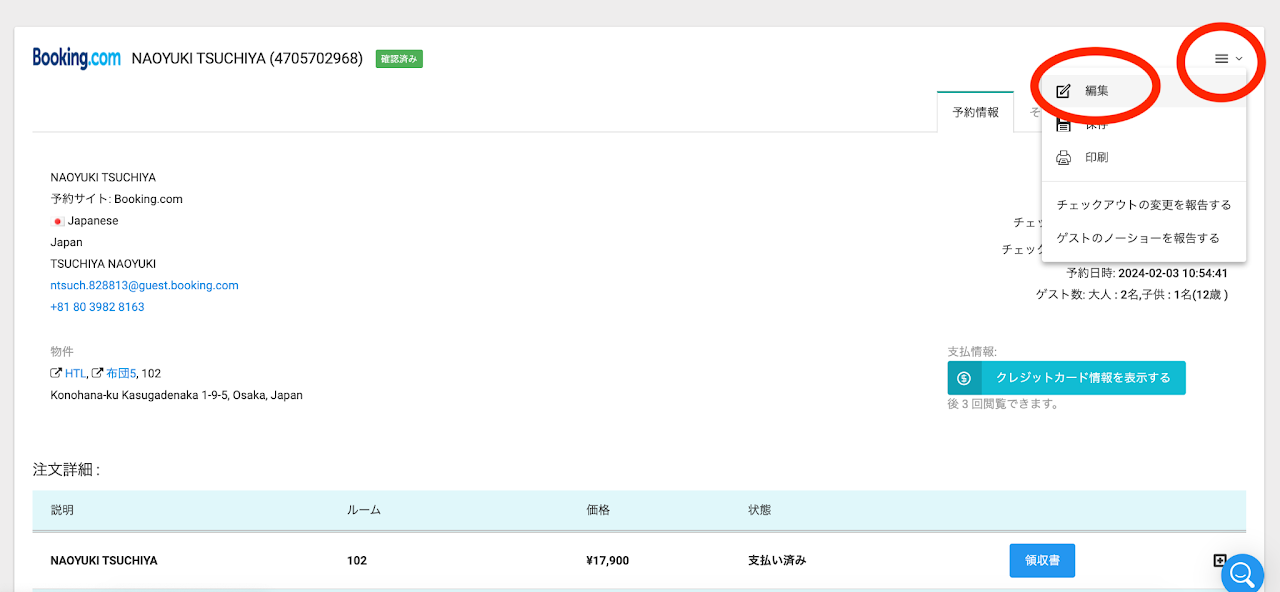Switch to the 予約情報 tab
Viewport: 1280px width, 592px height.
[975, 112]
